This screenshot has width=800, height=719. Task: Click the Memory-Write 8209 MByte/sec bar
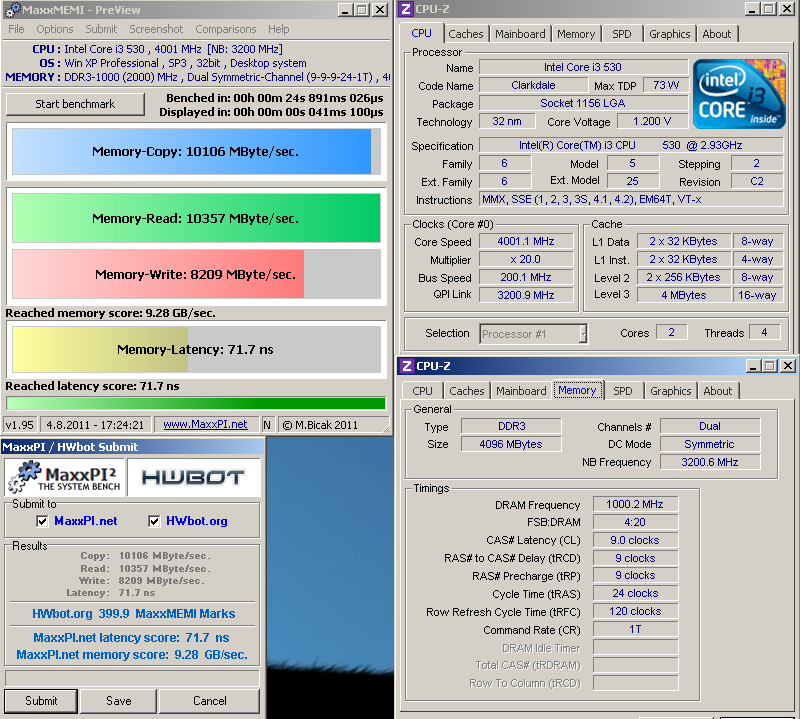click(196, 274)
